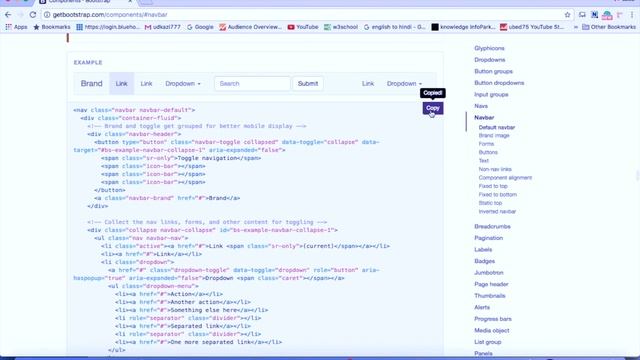This screenshot has height=360, width=640.
Task: Click the site info icon in address bar
Action: tap(47, 15)
